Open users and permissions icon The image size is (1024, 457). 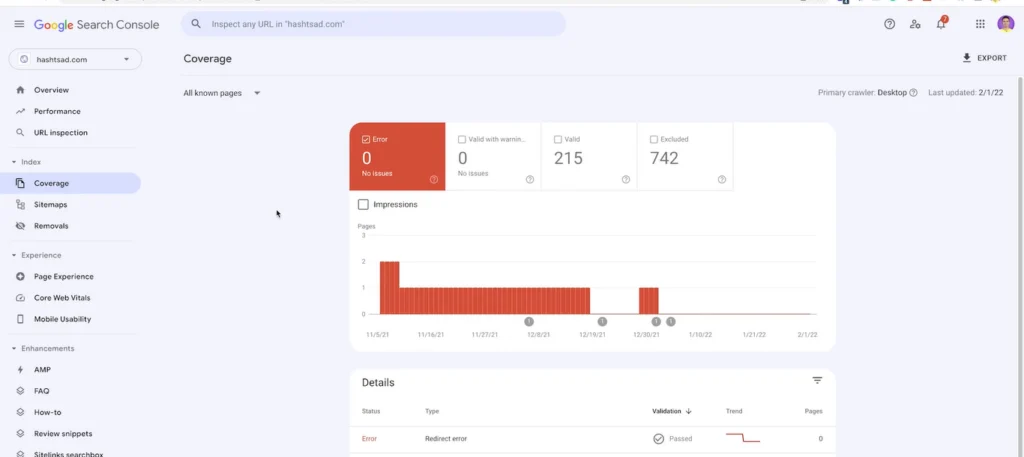[915, 24]
